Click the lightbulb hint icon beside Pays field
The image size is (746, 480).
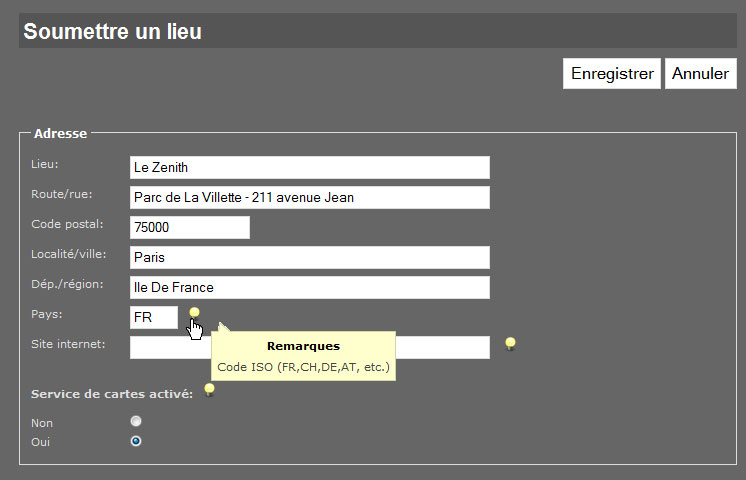coord(194,313)
